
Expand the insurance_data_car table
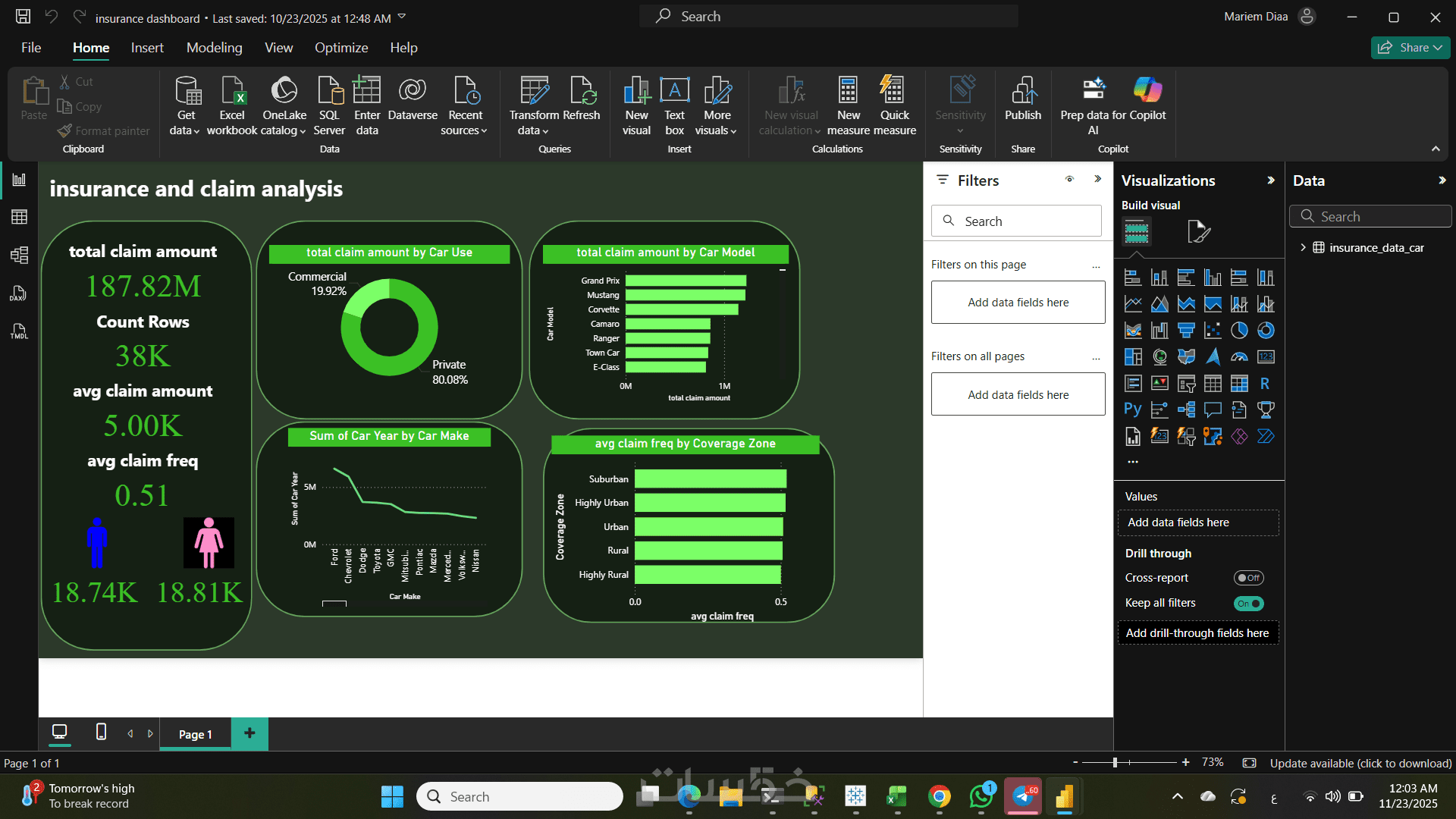pyautogui.click(x=1303, y=248)
